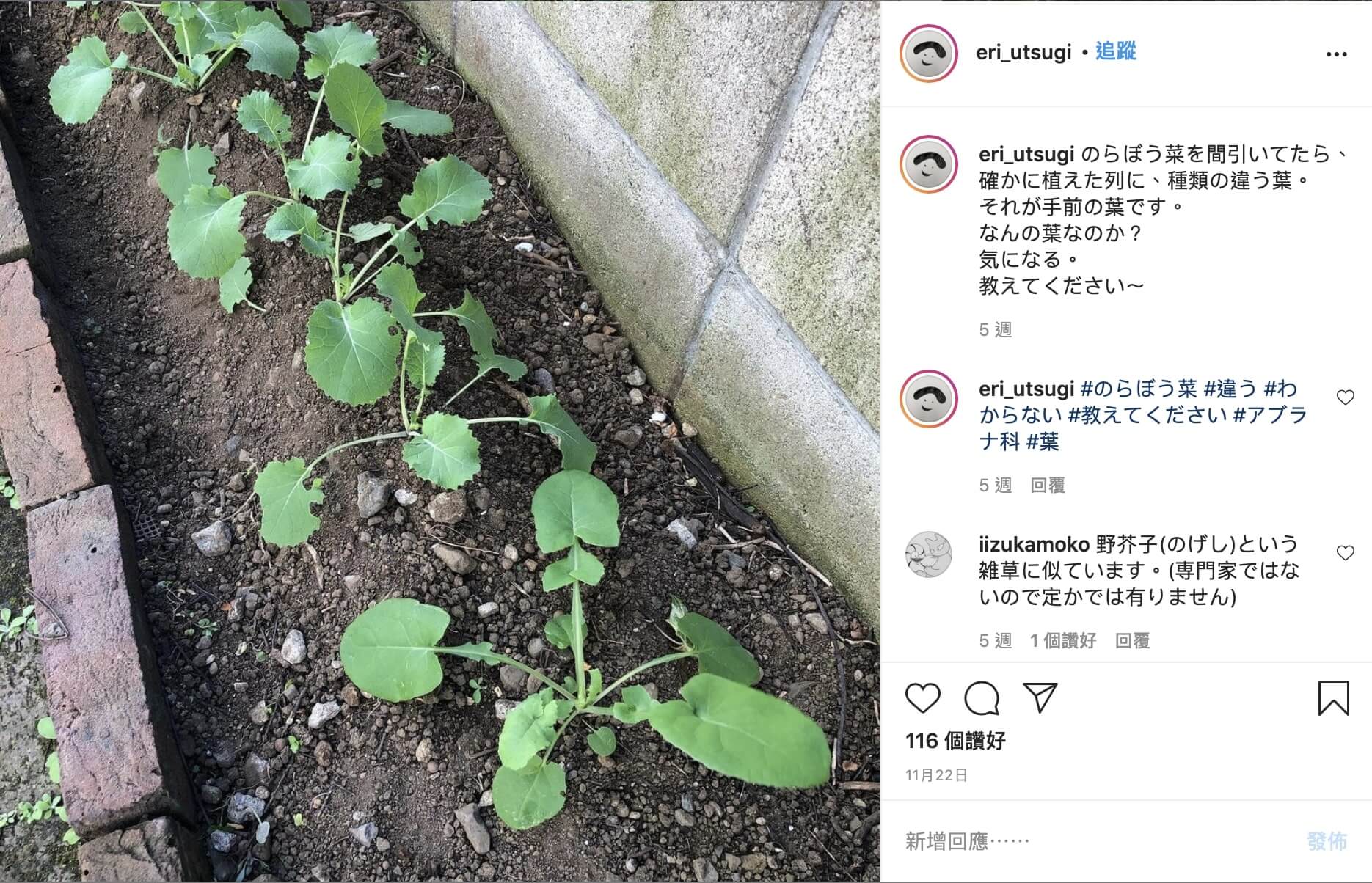Submit comment with 發佈 button
Image resolution: width=1372 pixels, height=883 pixels.
coord(1327,841)
